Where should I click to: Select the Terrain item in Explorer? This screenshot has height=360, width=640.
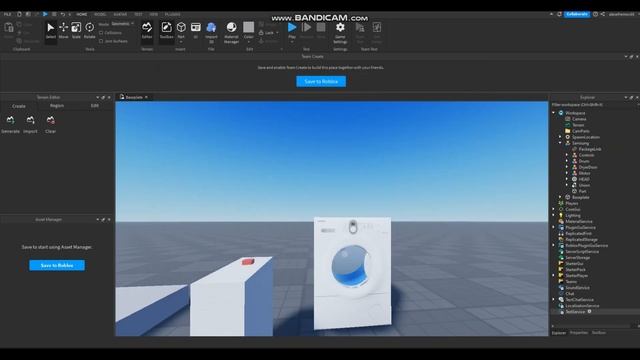(578, 125)
